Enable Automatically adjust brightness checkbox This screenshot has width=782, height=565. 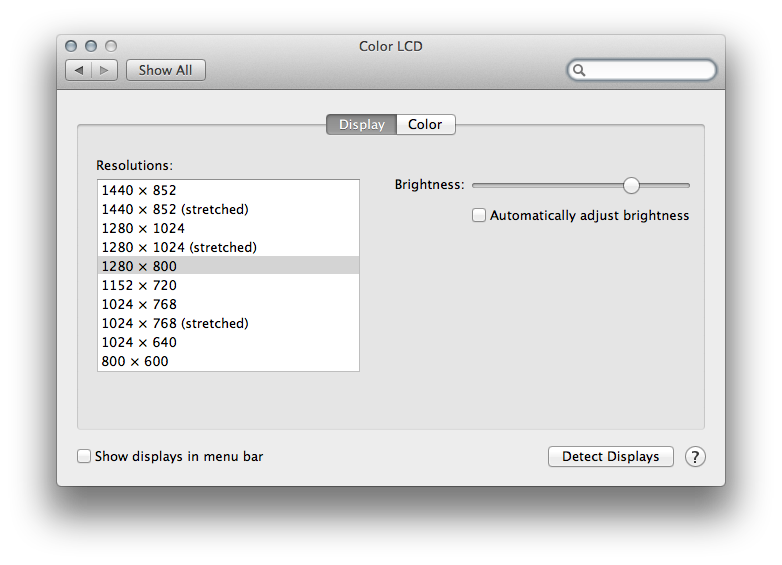click(479, 215)
